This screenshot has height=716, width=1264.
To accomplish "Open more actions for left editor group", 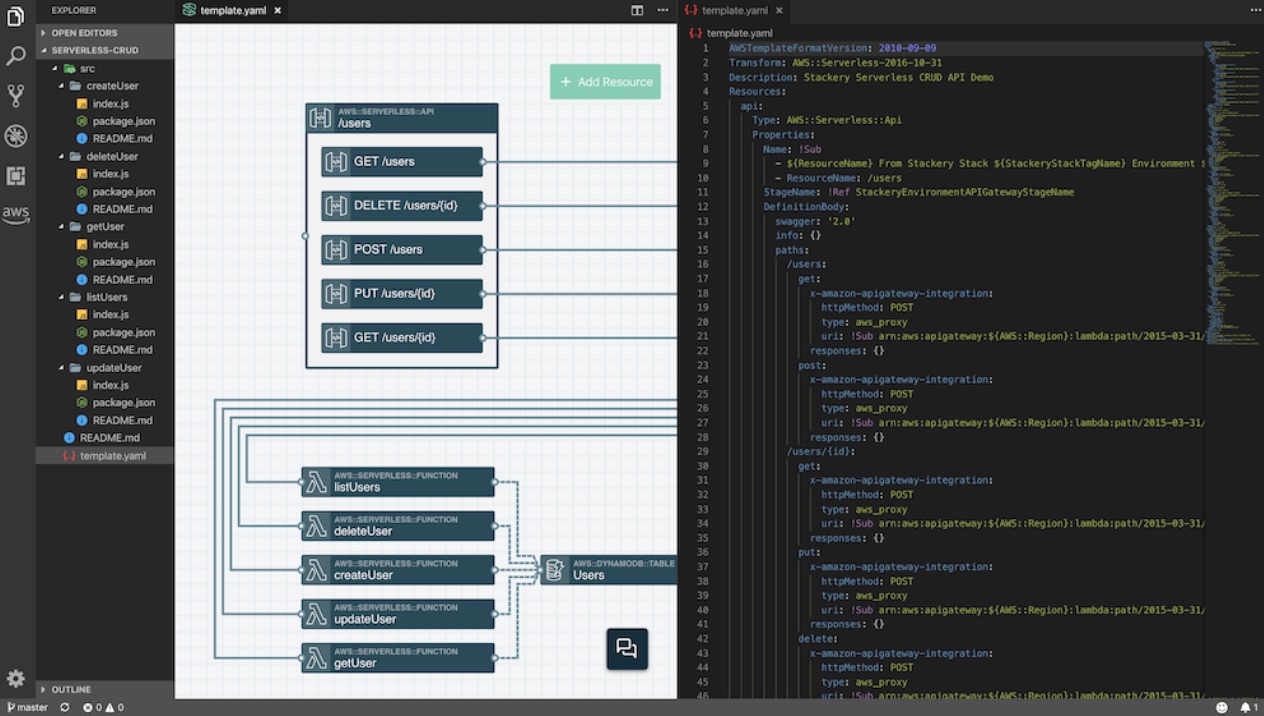I will click(x=663, y=10).
